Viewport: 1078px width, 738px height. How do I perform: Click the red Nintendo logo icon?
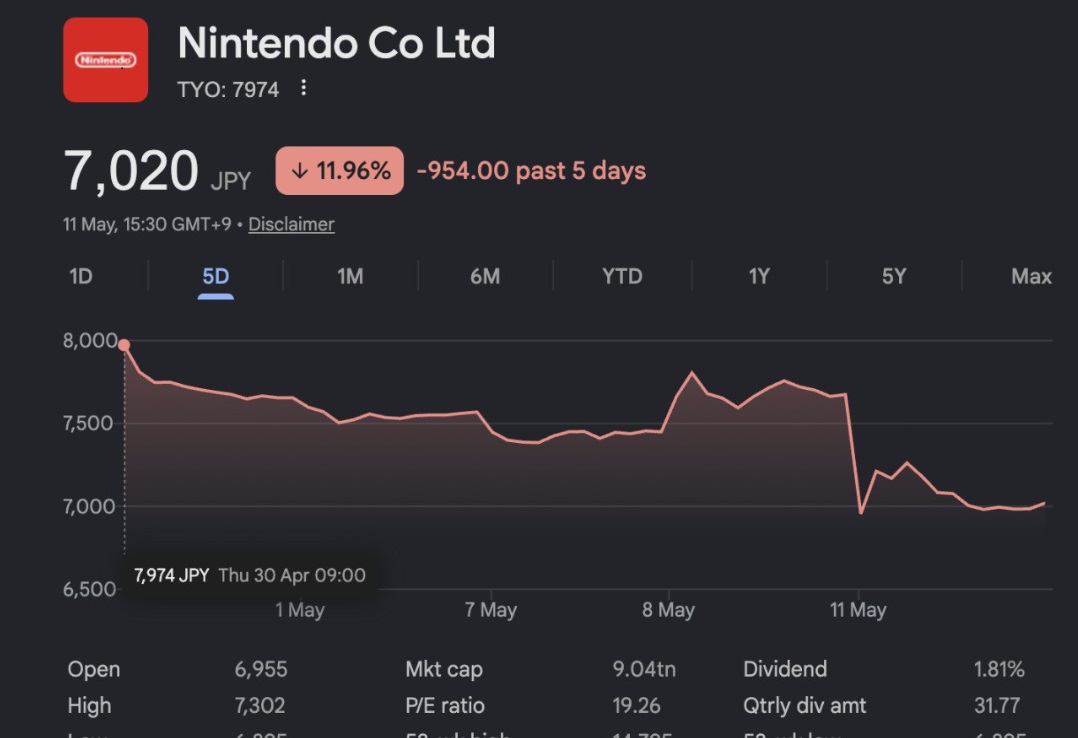(x=105, y=60)
